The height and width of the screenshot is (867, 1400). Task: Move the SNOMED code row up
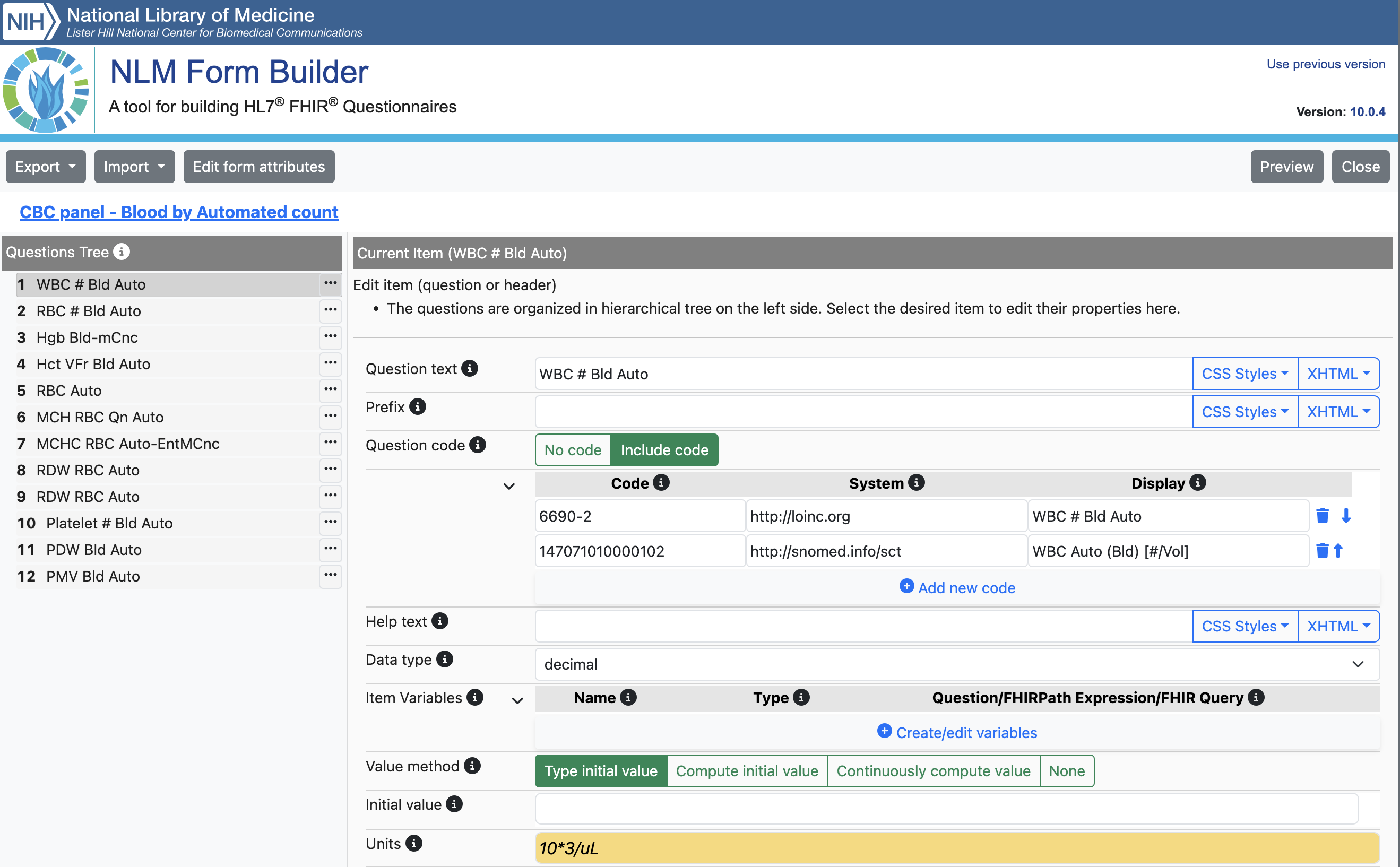(x=1338, y=551)
